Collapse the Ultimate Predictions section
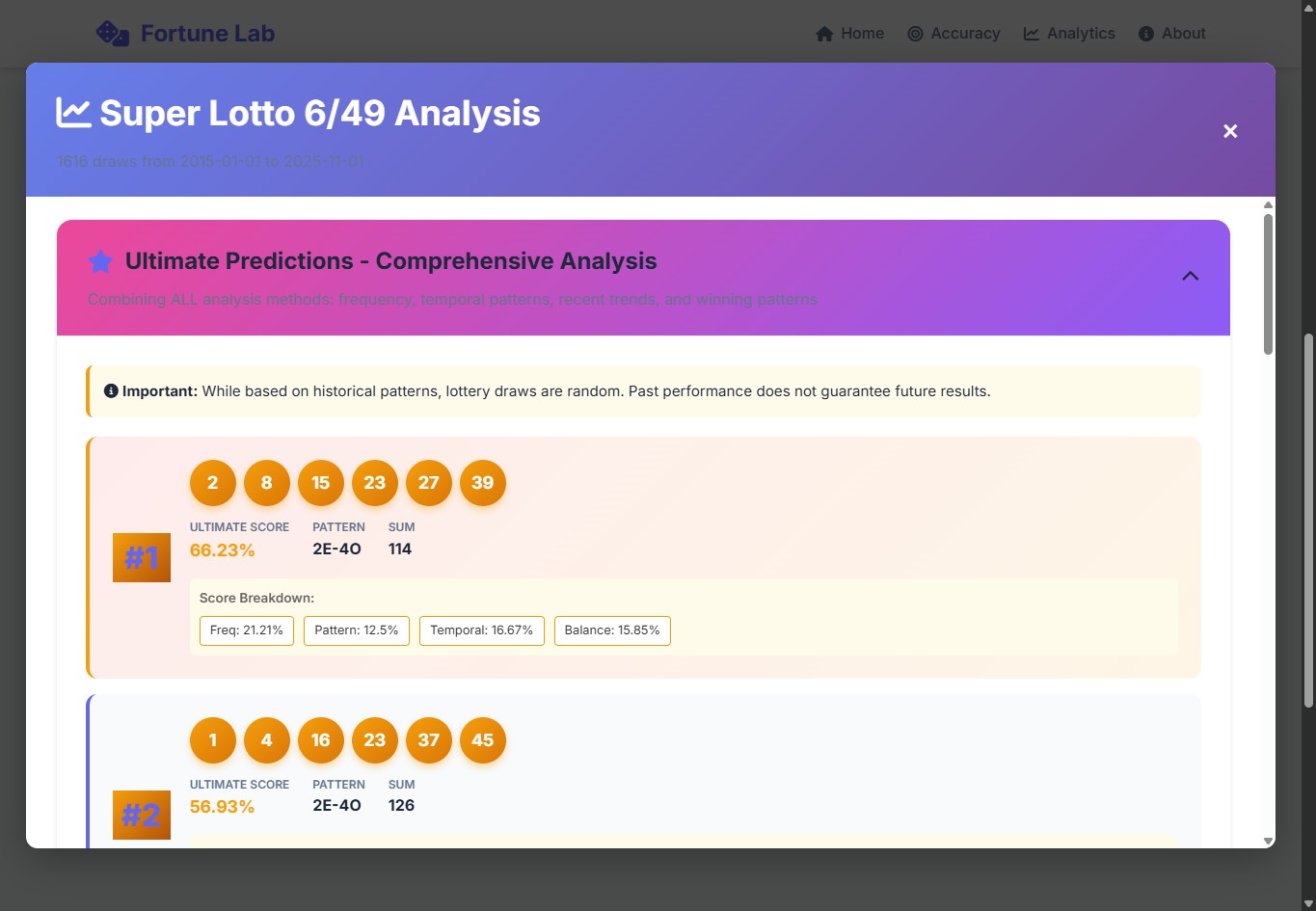This screenshot has height=911, width=1316. click(x=1190, y=277)
